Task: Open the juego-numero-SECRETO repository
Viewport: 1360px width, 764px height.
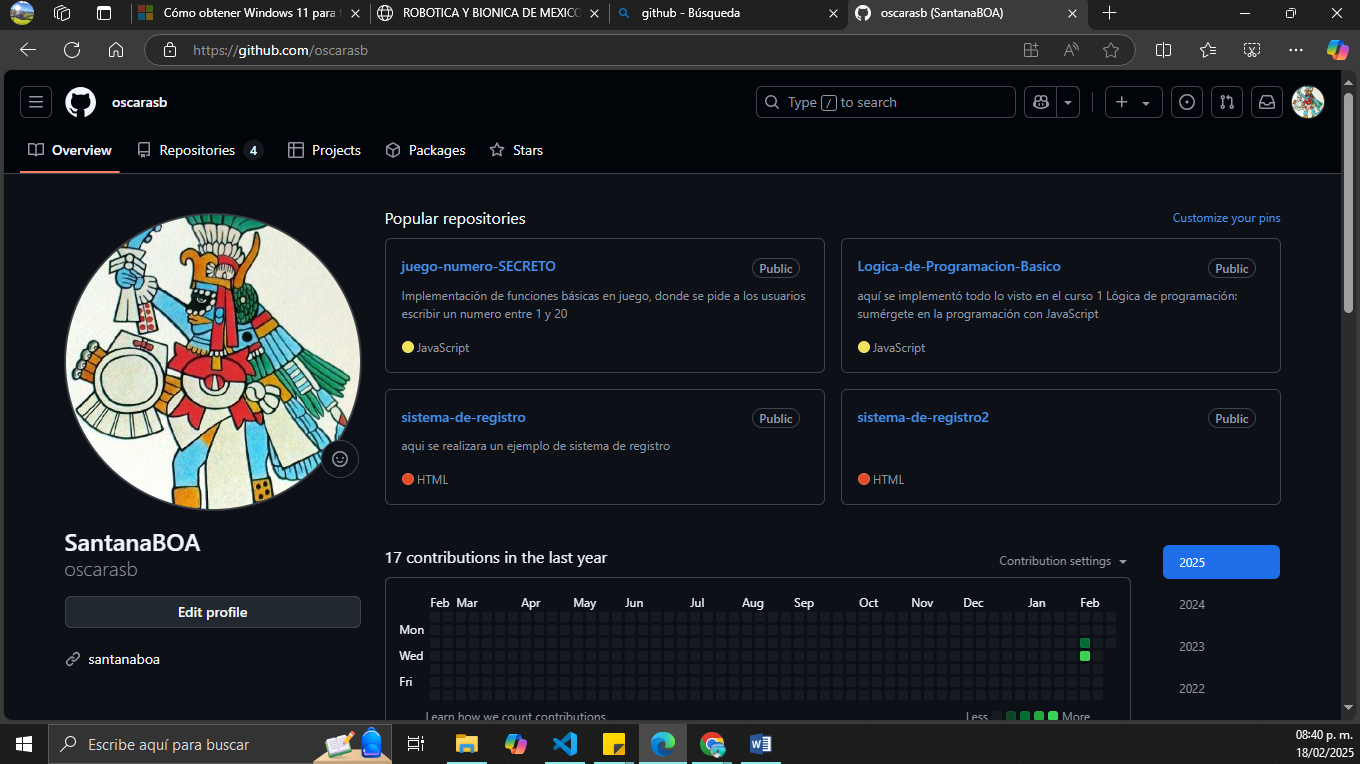Action: (478, 266)
